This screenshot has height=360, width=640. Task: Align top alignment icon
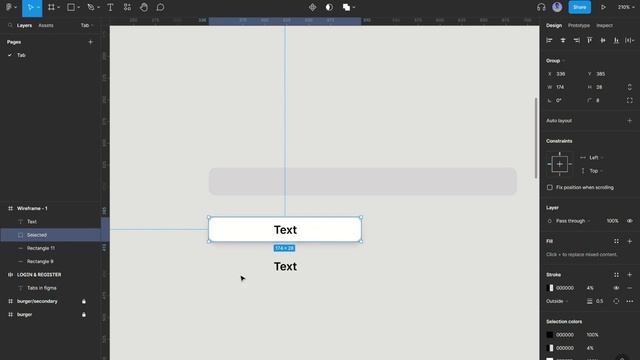589,40
